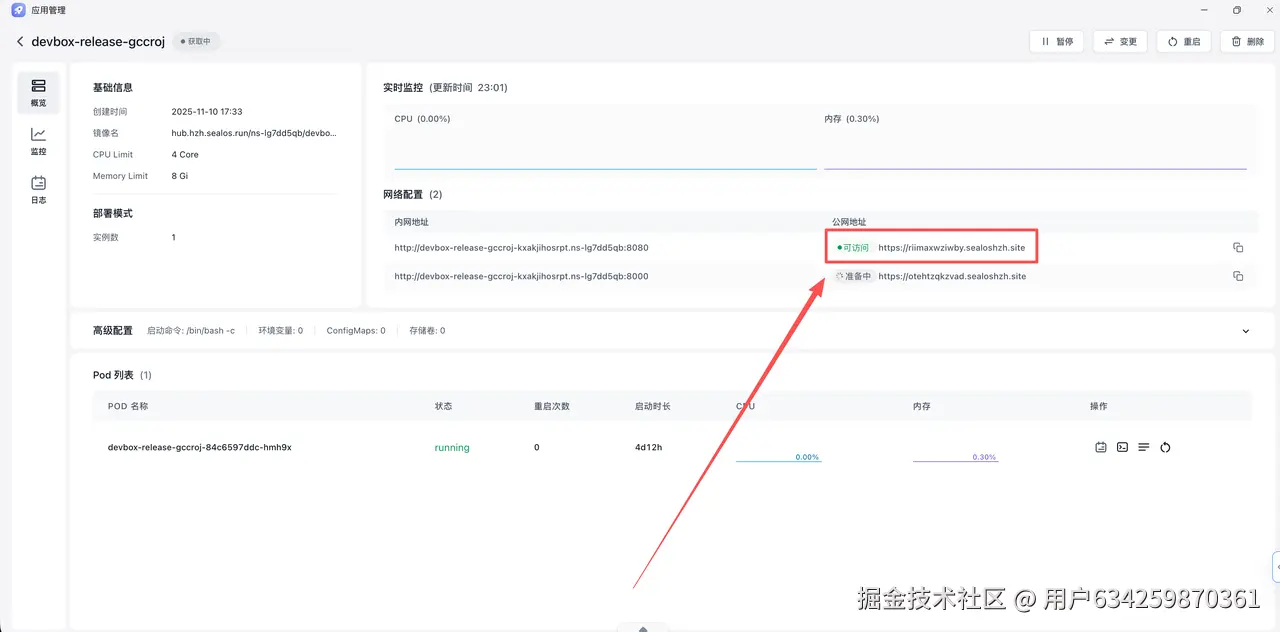Open the pod terminal icon
Image resolution: width=1280 pixels, height=632 pixels.
(1122, 448)
